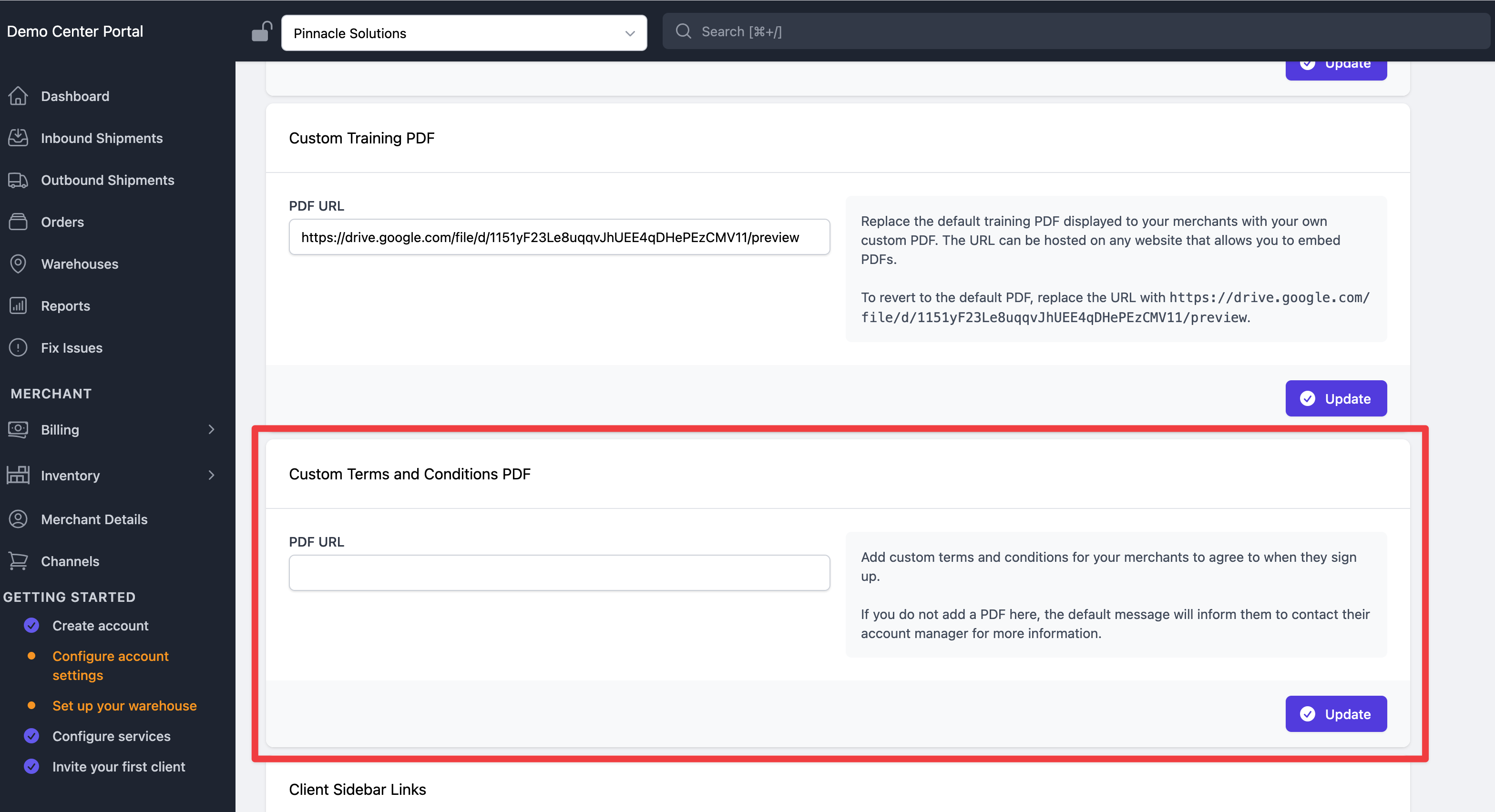
Task: Open Invite your first client step
Action: point(118,767)
